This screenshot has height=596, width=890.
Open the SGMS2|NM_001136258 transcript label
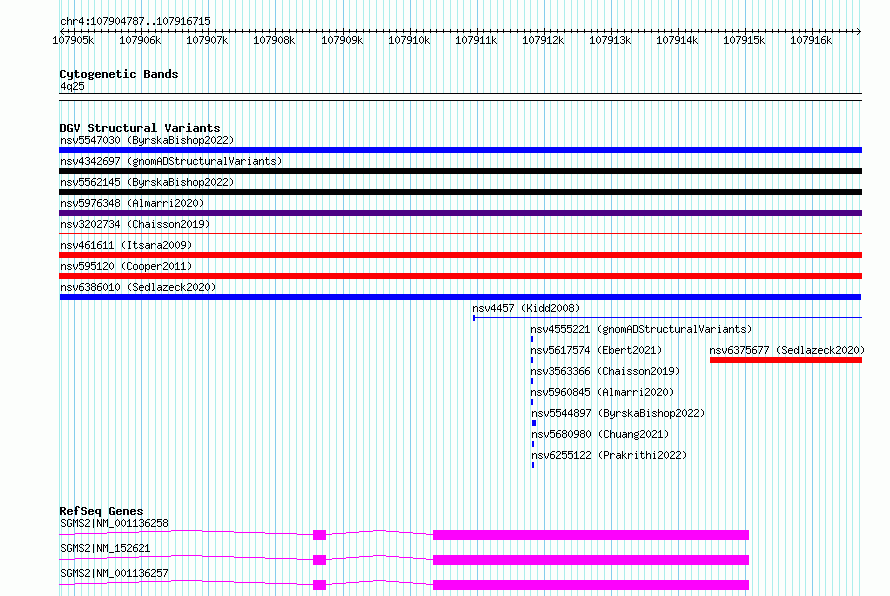(x=114, y=523)
